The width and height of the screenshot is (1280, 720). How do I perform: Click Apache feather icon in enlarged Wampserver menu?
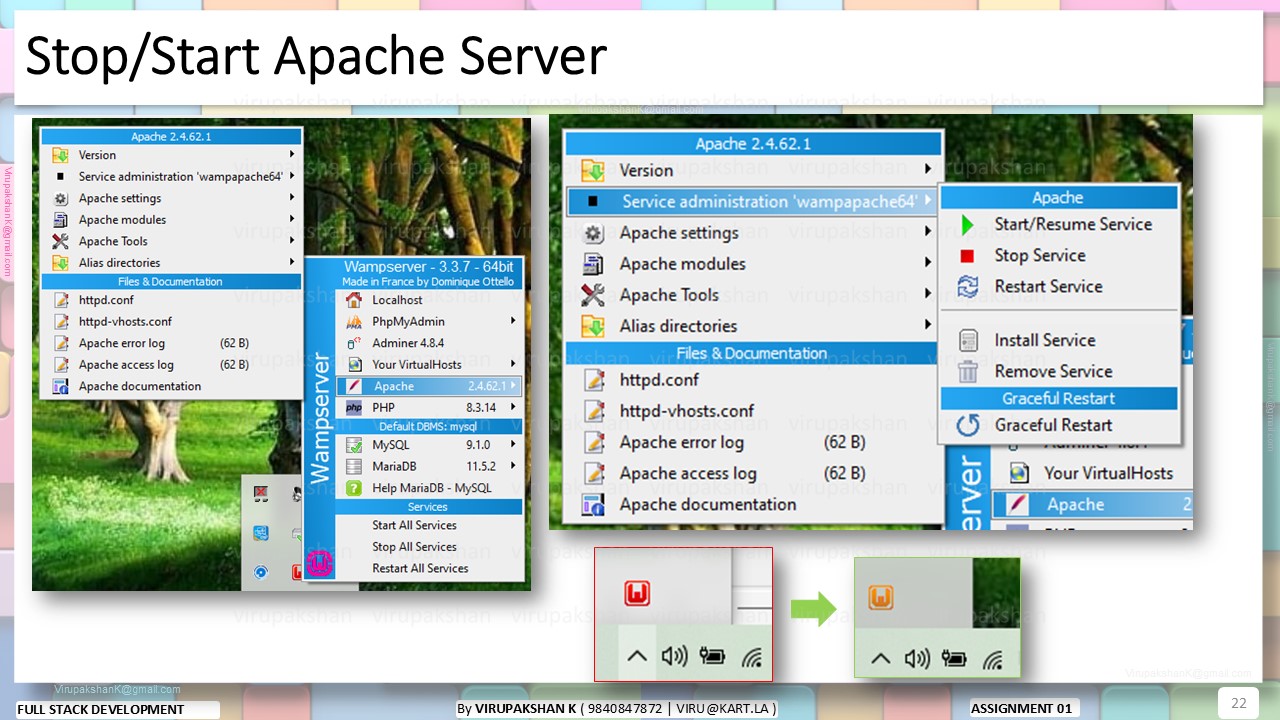[1018, 505]
